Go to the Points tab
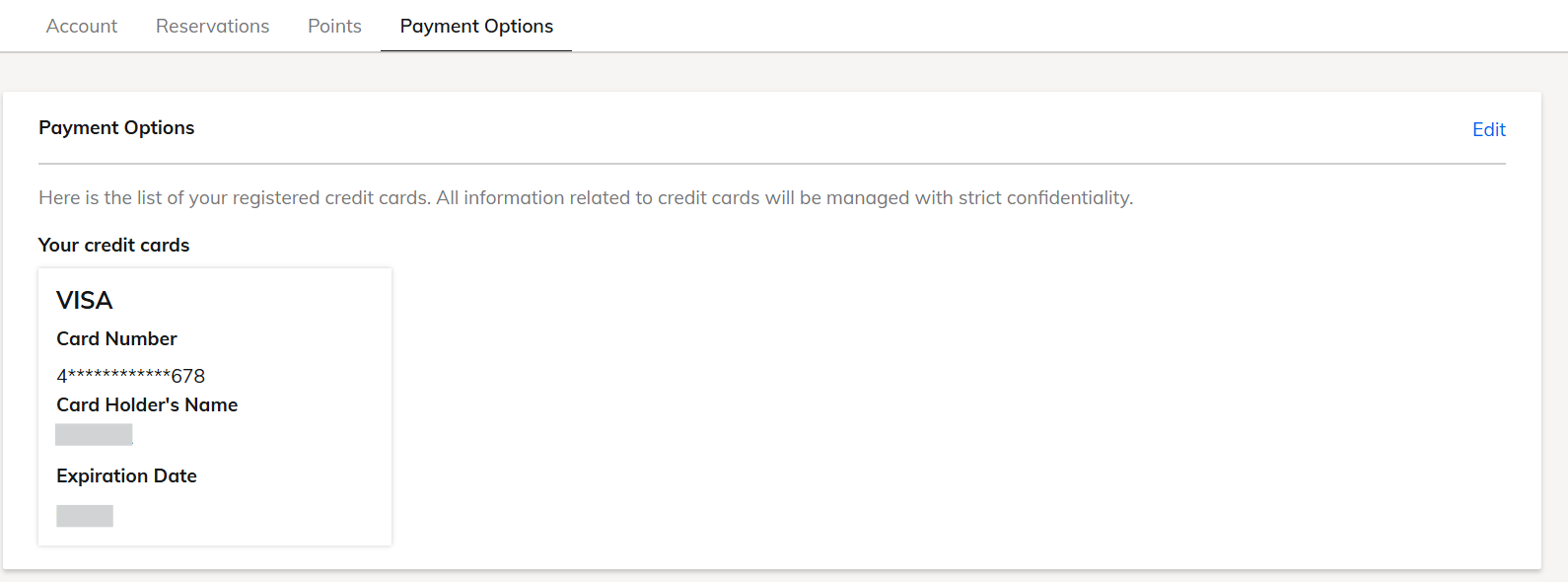The image size is (1568, 582). pyautogui.click(x=334, y=27)
